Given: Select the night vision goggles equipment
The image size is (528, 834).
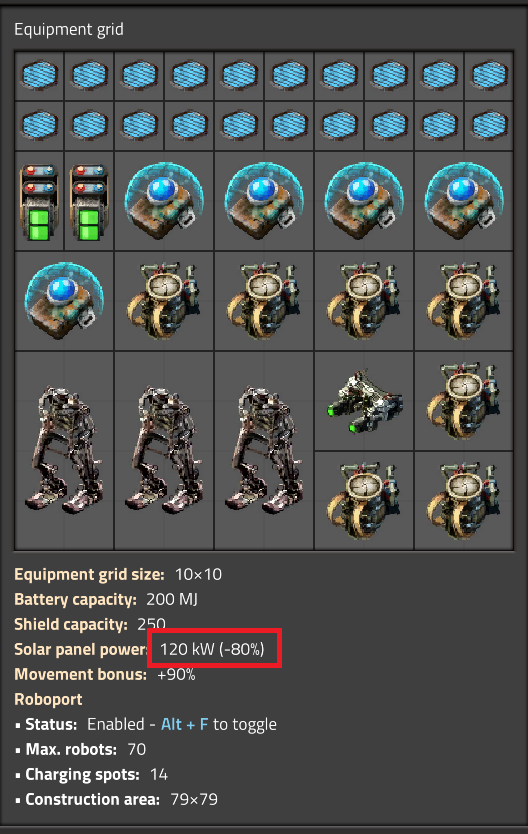Looking at the screenshot, I should coord(364,401).
